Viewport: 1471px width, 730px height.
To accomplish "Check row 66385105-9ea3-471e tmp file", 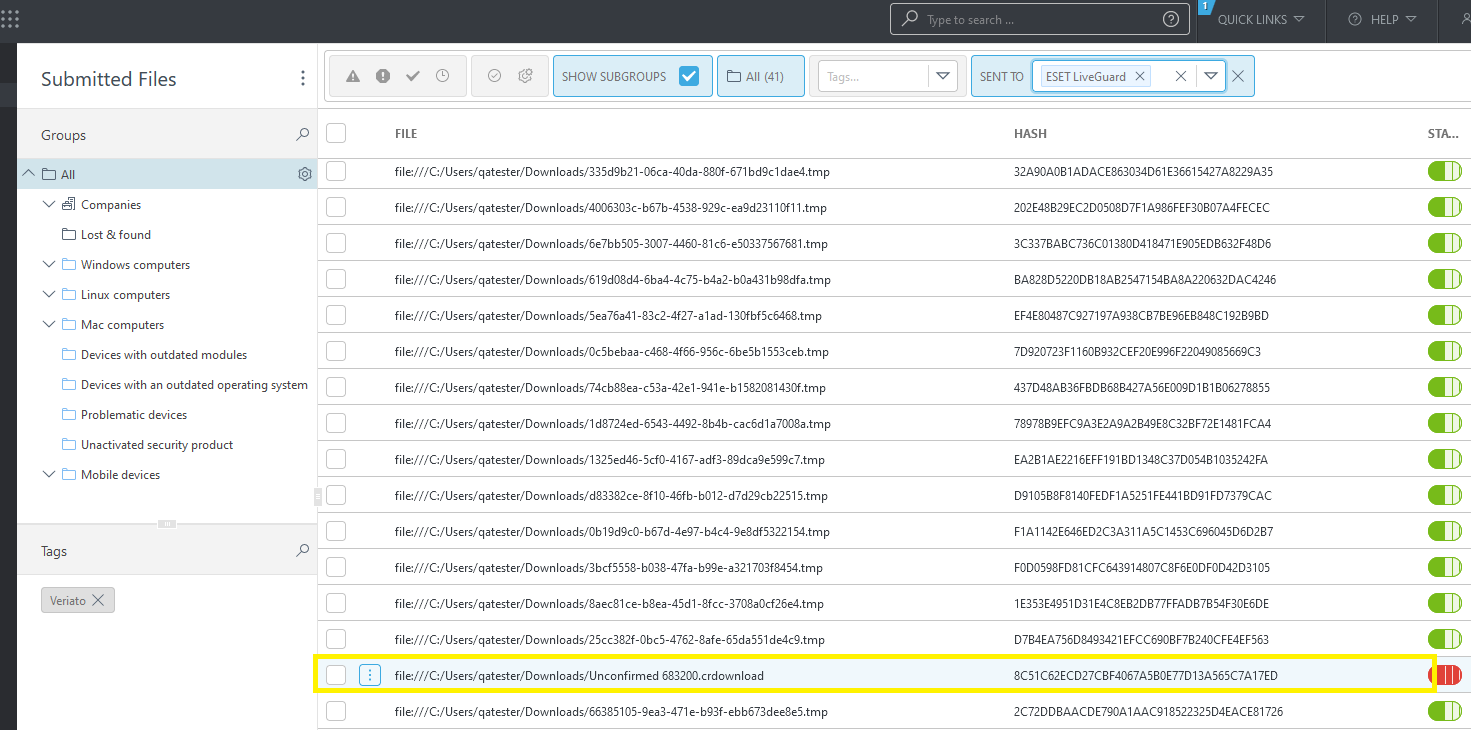I will [336, 711].
